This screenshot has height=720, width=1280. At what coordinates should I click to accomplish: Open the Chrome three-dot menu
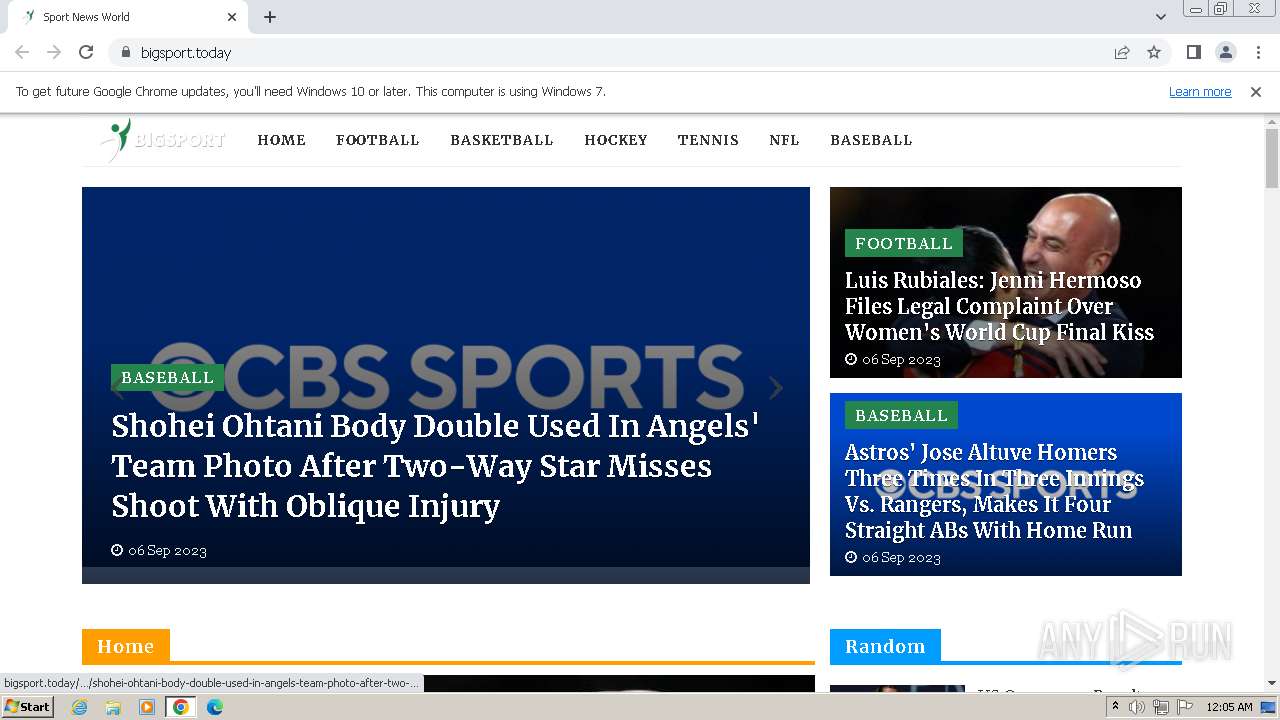[1258, 52]
